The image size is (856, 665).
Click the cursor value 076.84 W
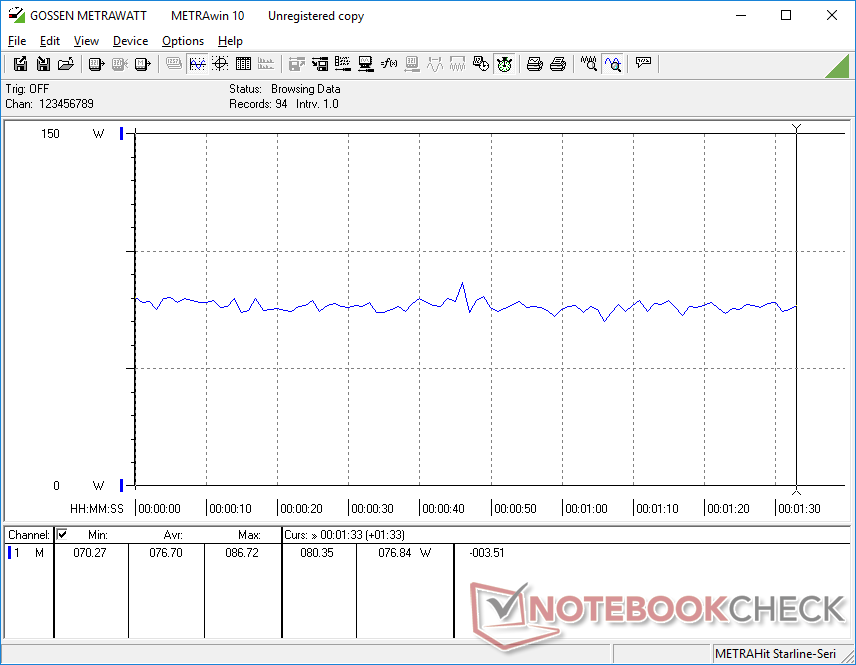pos(405,553)
